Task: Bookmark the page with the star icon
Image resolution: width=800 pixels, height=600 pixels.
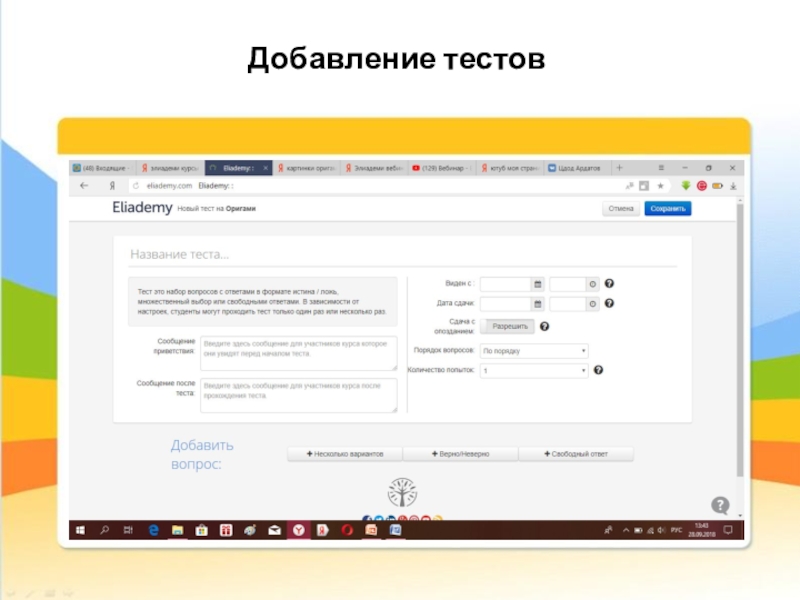Action: tap(660, 186)
